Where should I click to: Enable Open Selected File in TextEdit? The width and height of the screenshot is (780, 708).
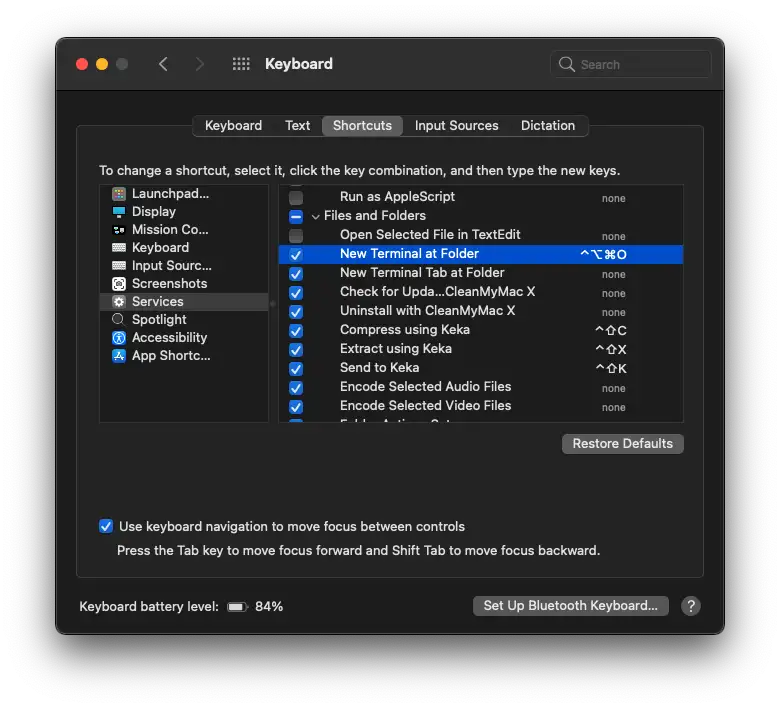296,235
